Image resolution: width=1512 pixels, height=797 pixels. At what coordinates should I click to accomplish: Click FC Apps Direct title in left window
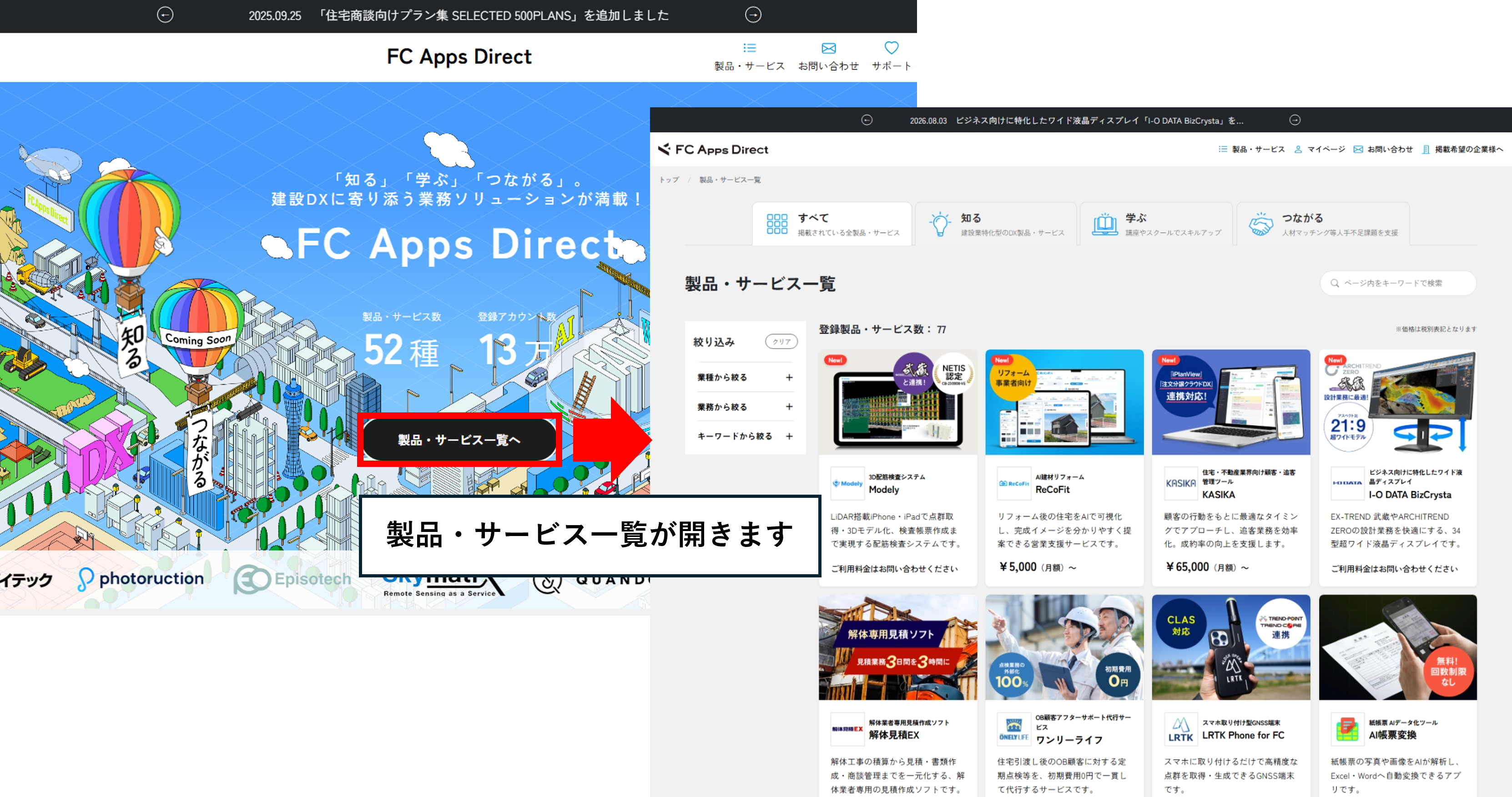(x=459, y=57)
